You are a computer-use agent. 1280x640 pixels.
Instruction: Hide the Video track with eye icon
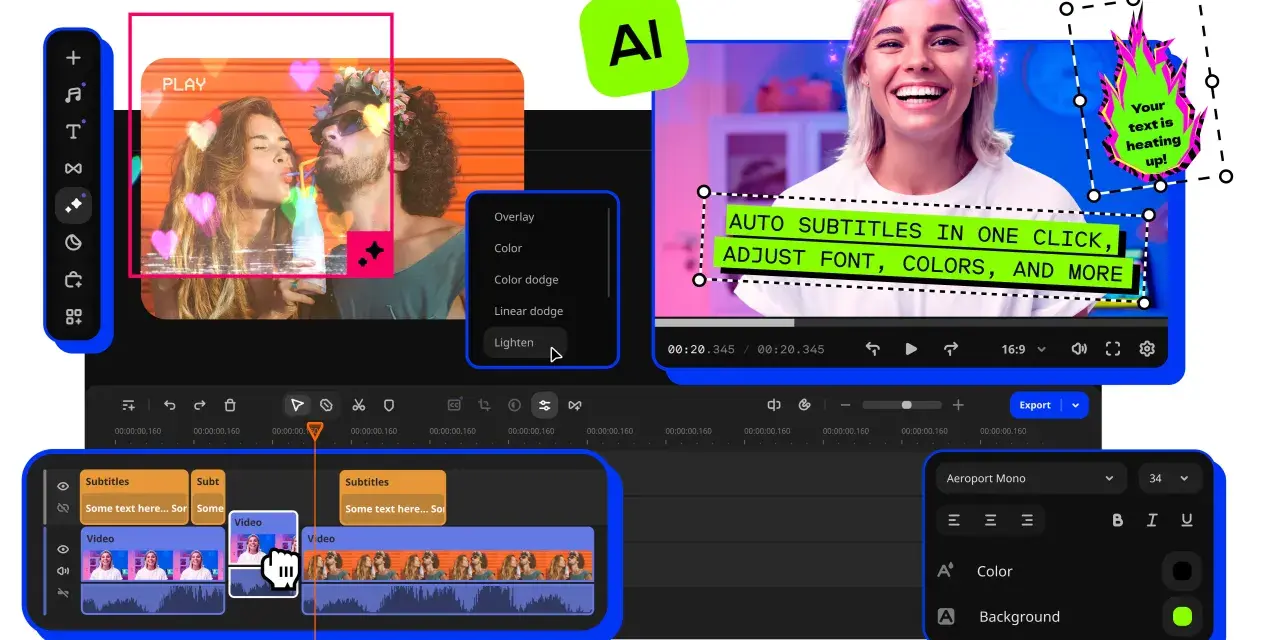click(x=63, y=549)
